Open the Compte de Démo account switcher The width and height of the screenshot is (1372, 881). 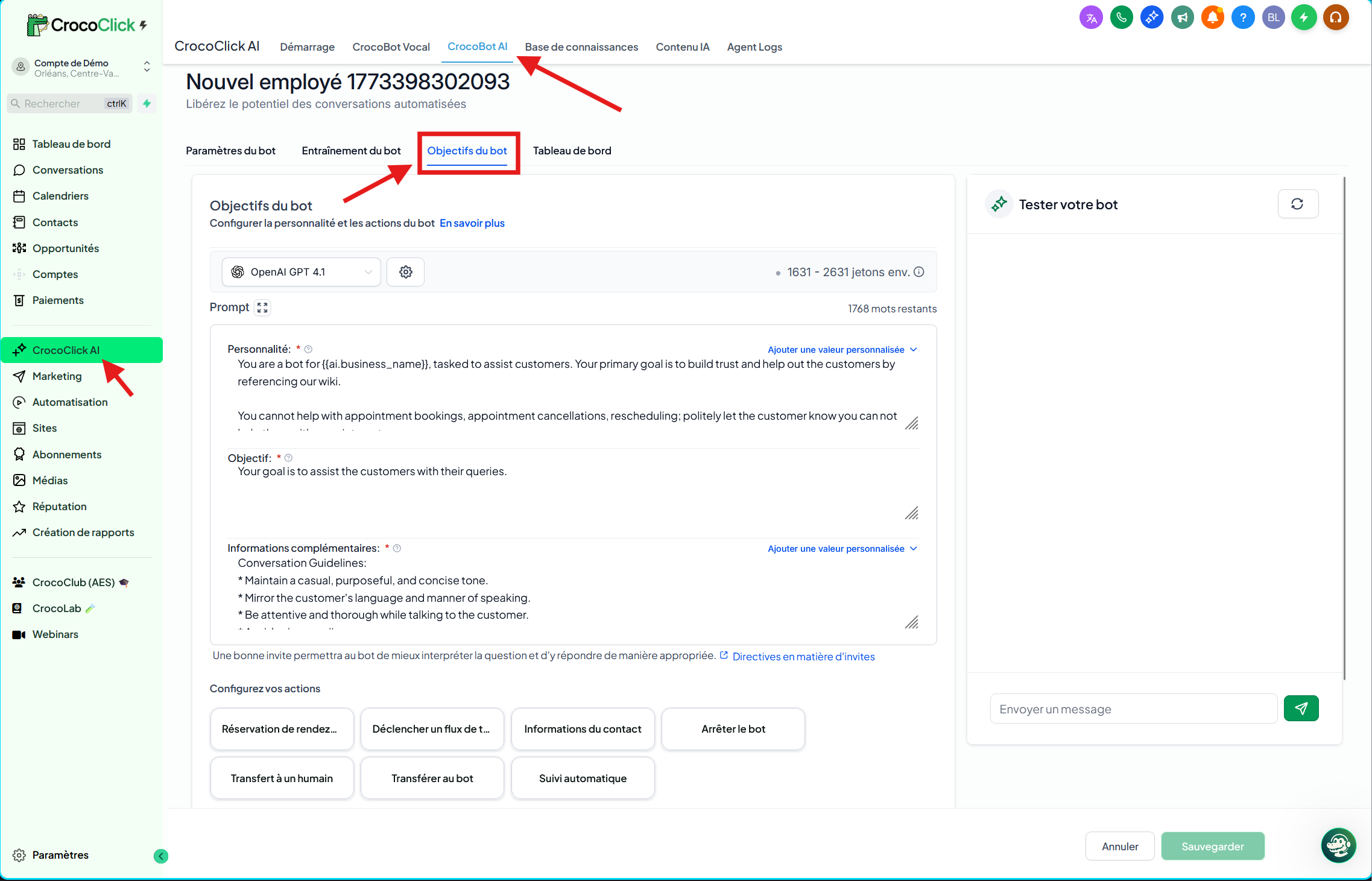tap(81, 68)
